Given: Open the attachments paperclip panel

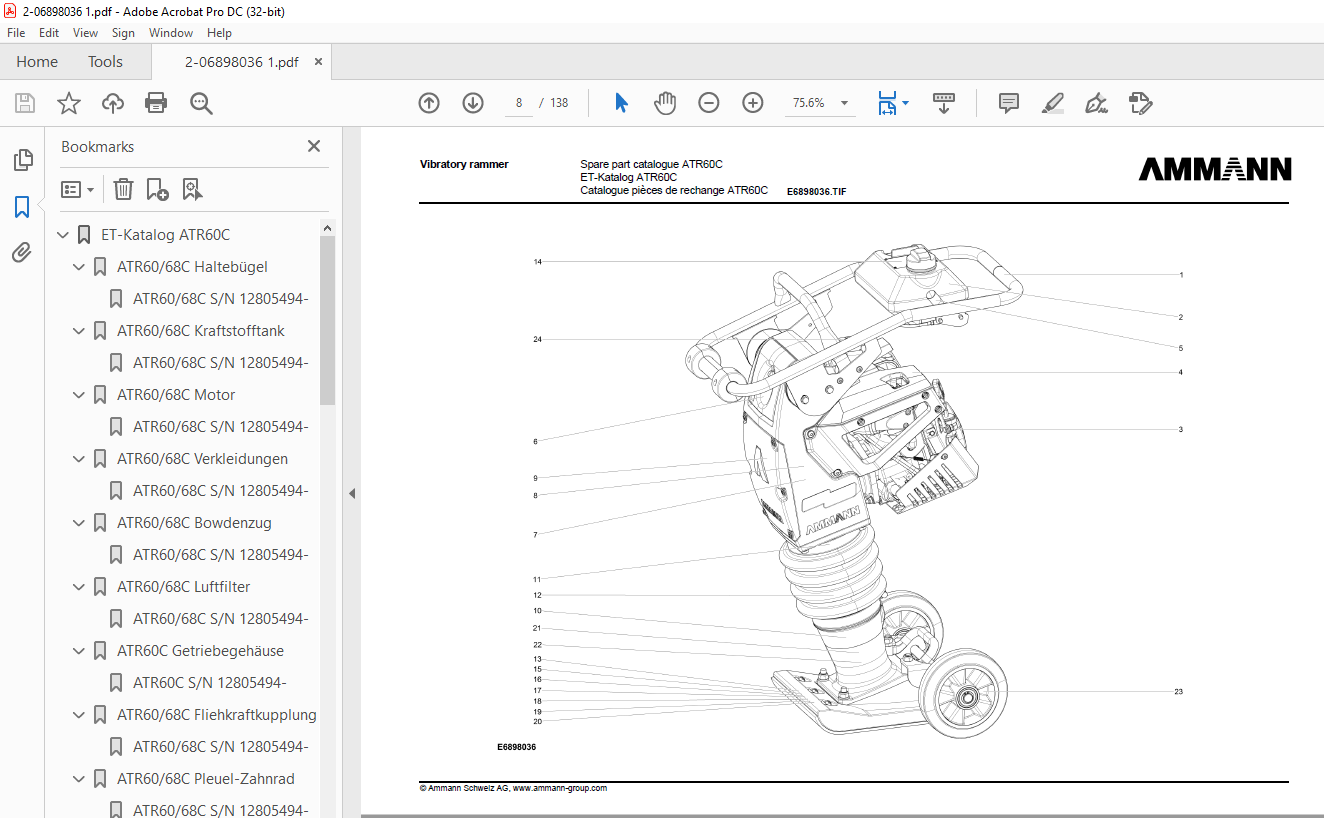Looking at the screenshot, I should (x=22, y=252).
